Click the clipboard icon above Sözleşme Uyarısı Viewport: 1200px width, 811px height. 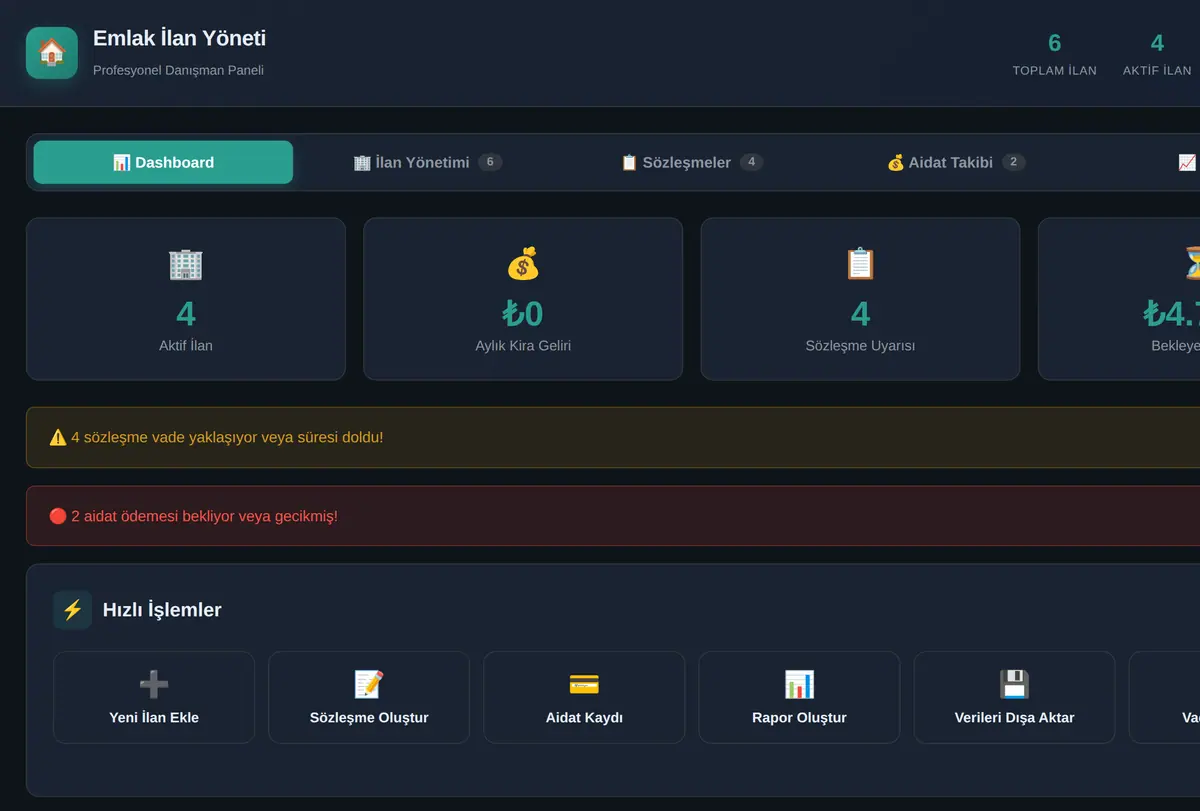click(860, 264)
